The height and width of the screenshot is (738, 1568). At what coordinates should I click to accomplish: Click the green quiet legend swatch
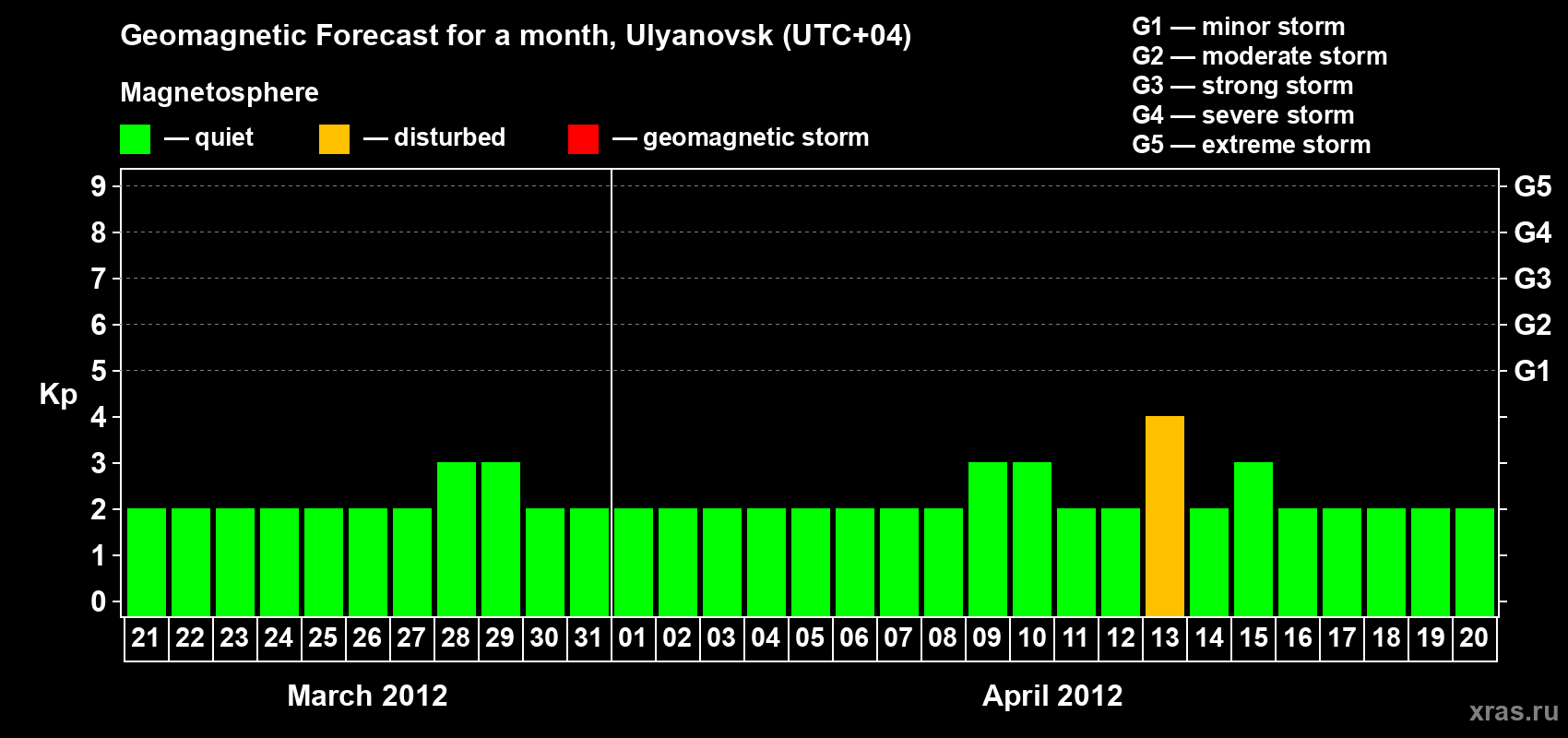(135, 139)
